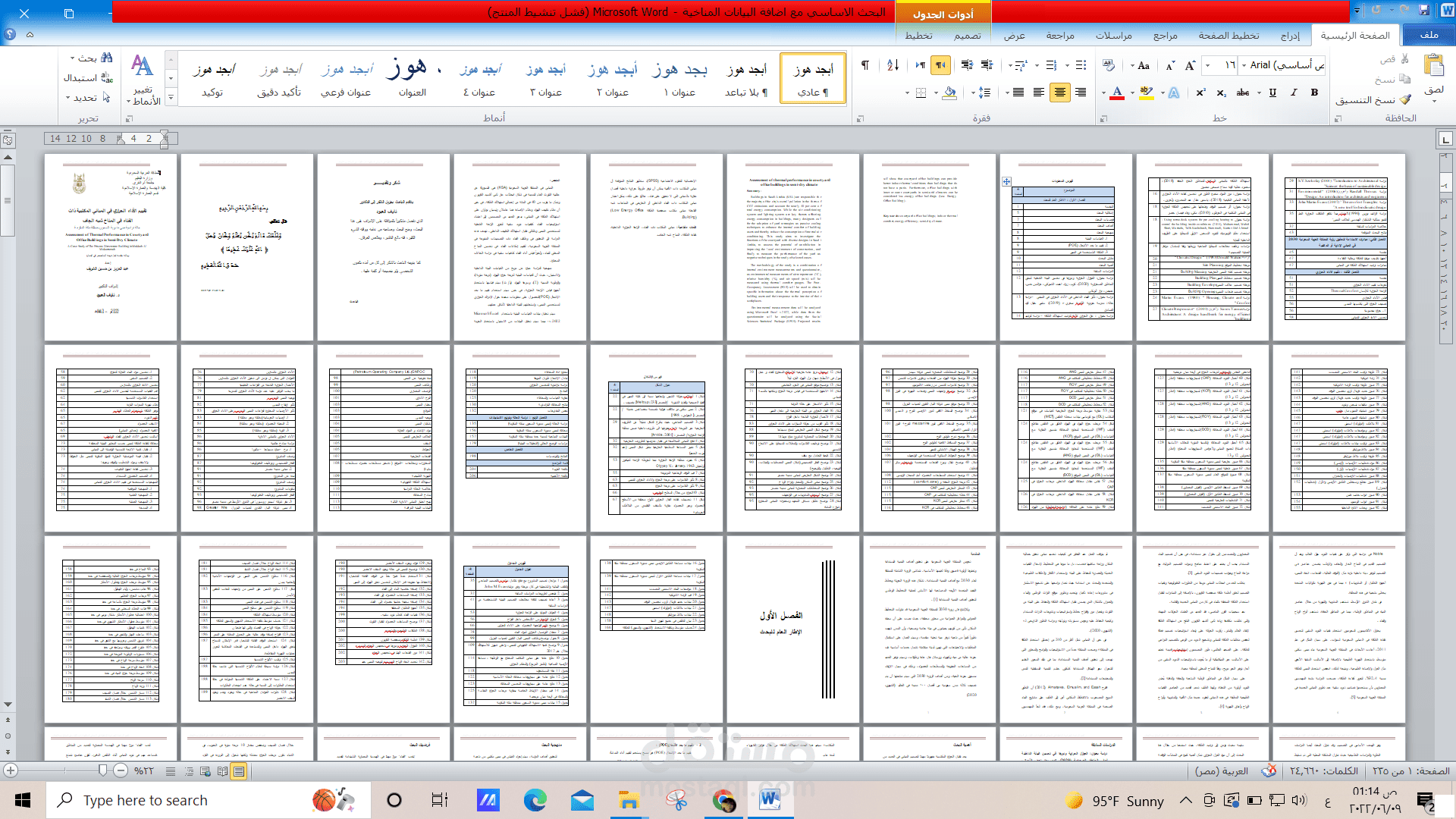
Task: Click the Clear Formatting icon
Action: (x=1109, y=65)
